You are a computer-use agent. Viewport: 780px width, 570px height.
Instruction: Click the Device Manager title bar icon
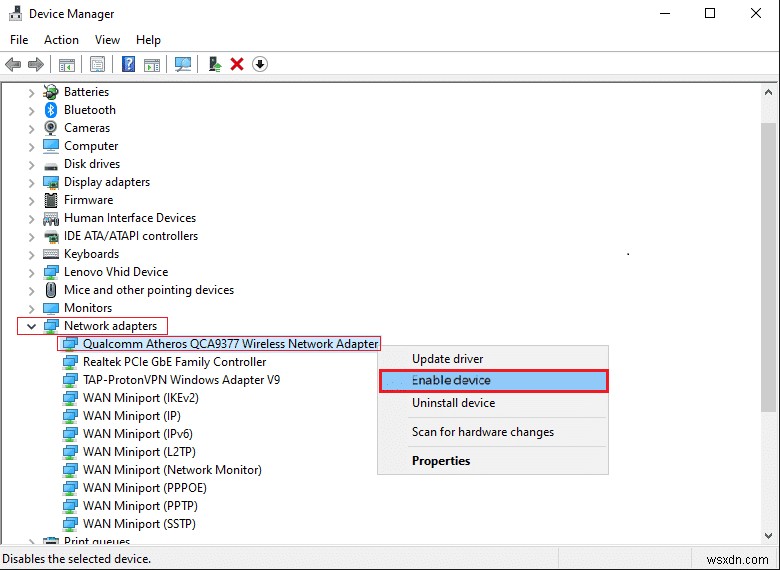pos(15,13)
